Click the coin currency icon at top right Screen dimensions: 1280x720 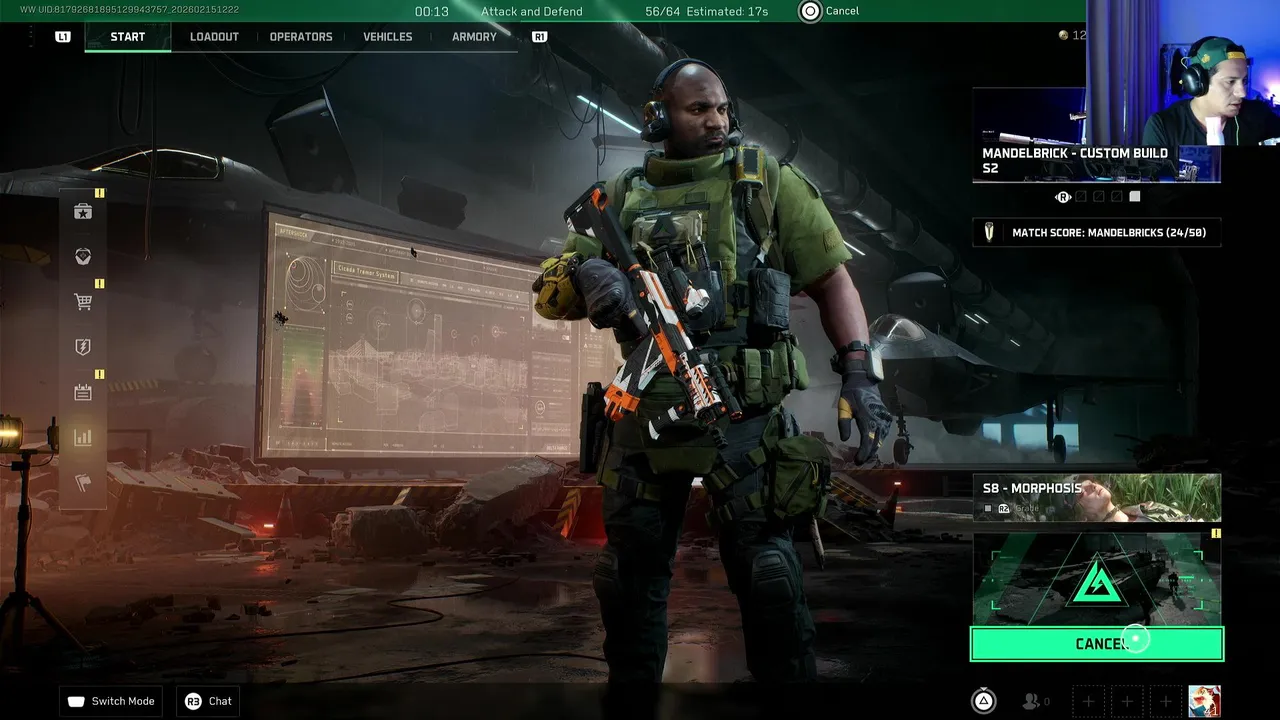(1063, 35)
